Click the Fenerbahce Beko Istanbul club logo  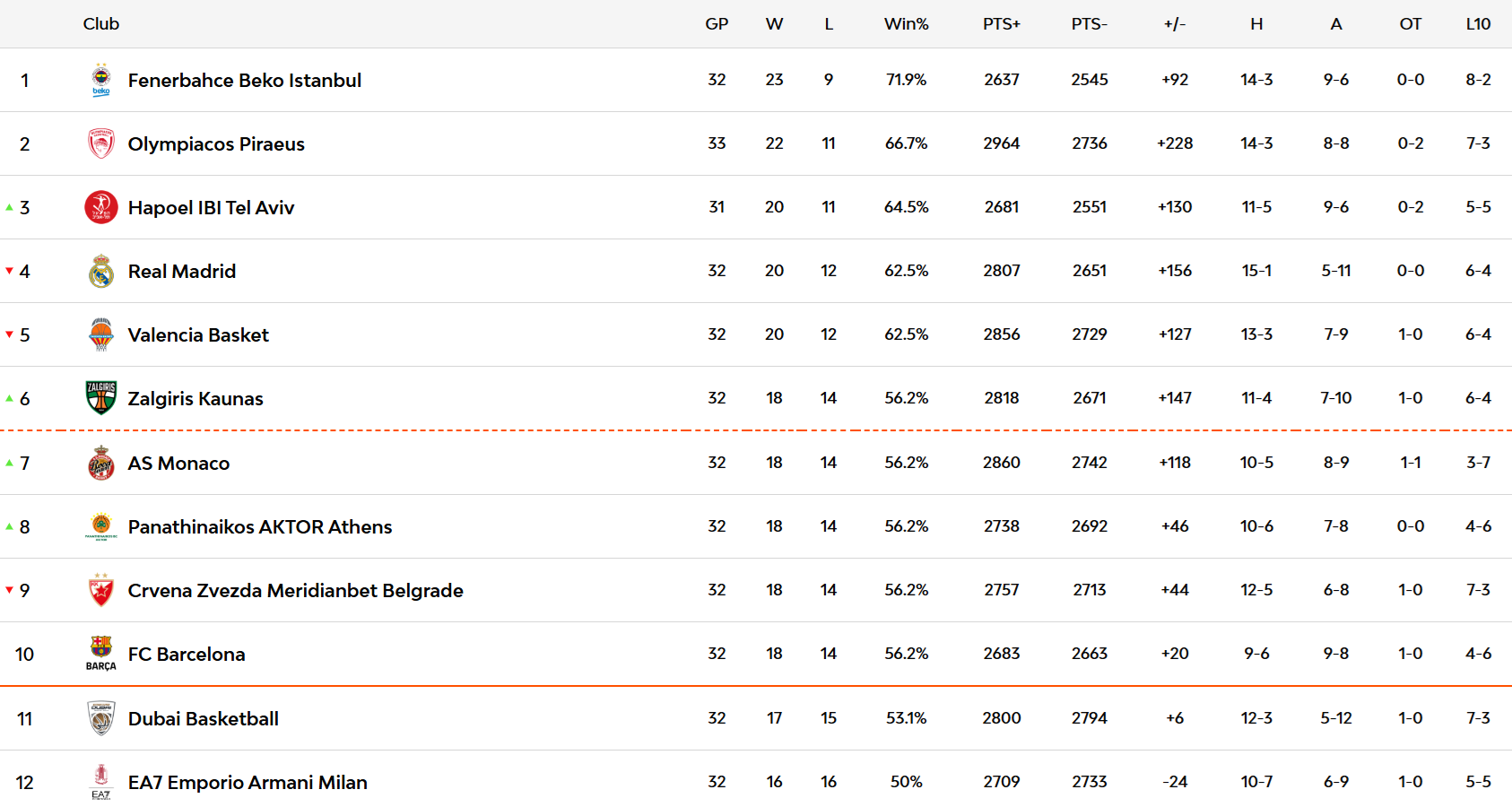point(101,80)
